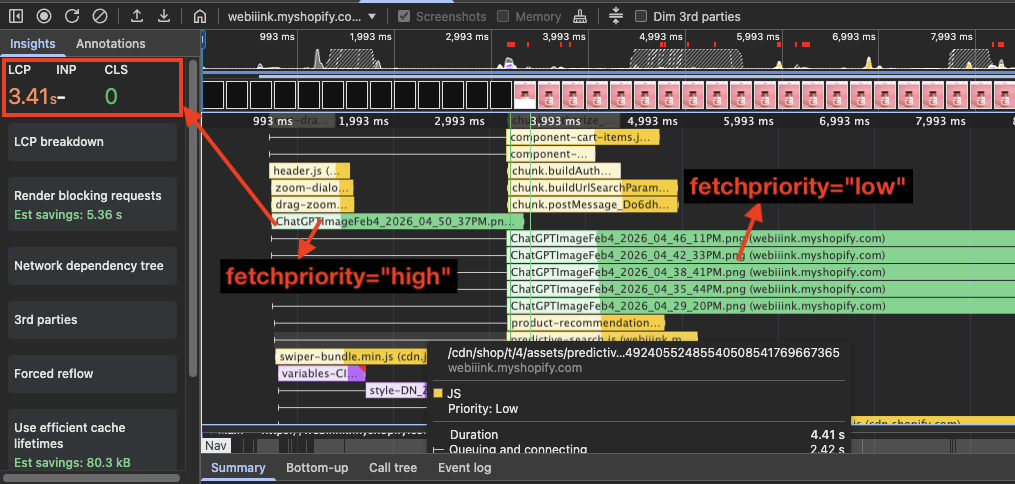1015x484 pixels.
Task: Click the reload and record icon
Action: (x=72, y=17)
